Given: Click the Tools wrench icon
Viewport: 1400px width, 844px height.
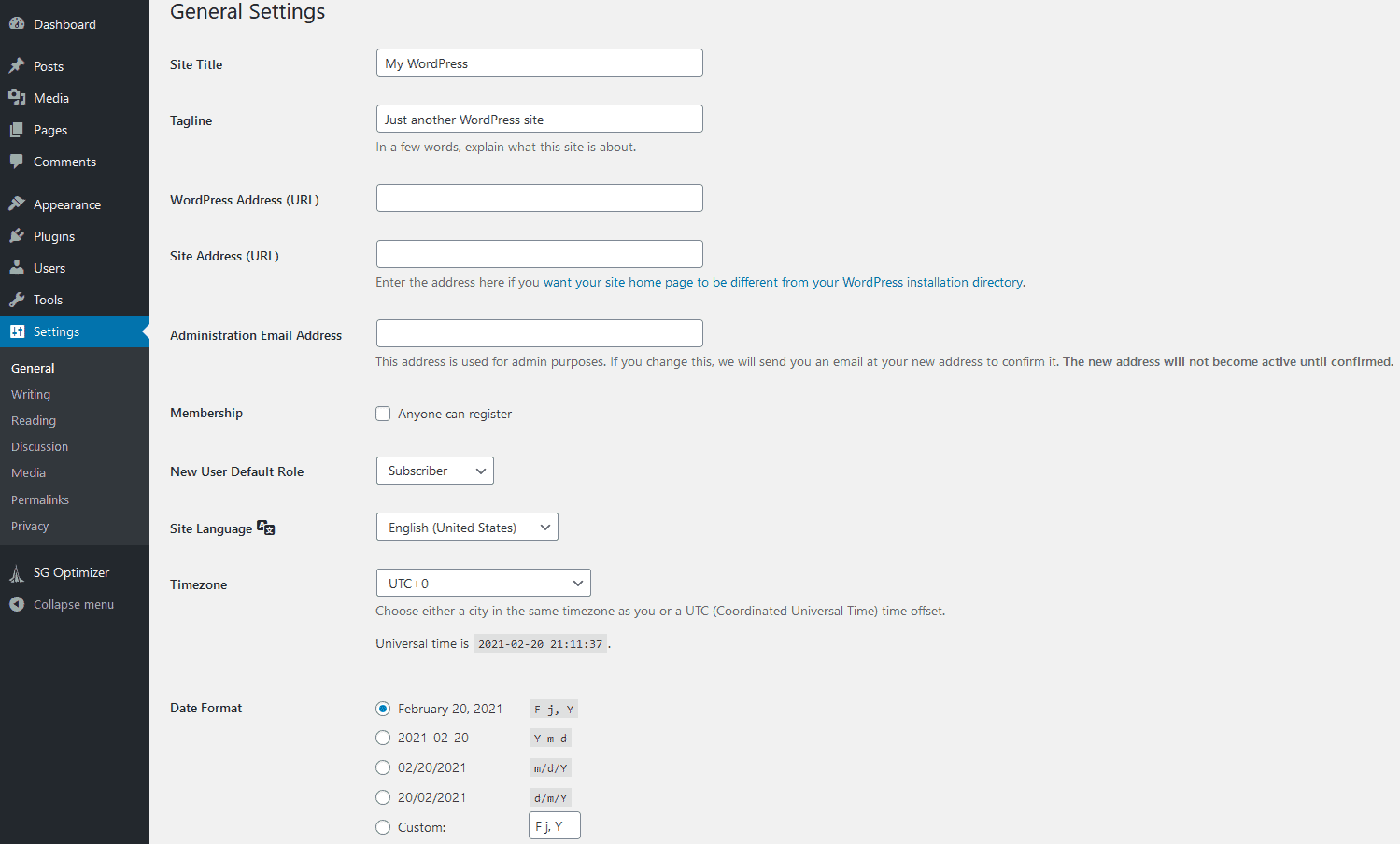Looking at the screenshot, I should coord(17,299).
